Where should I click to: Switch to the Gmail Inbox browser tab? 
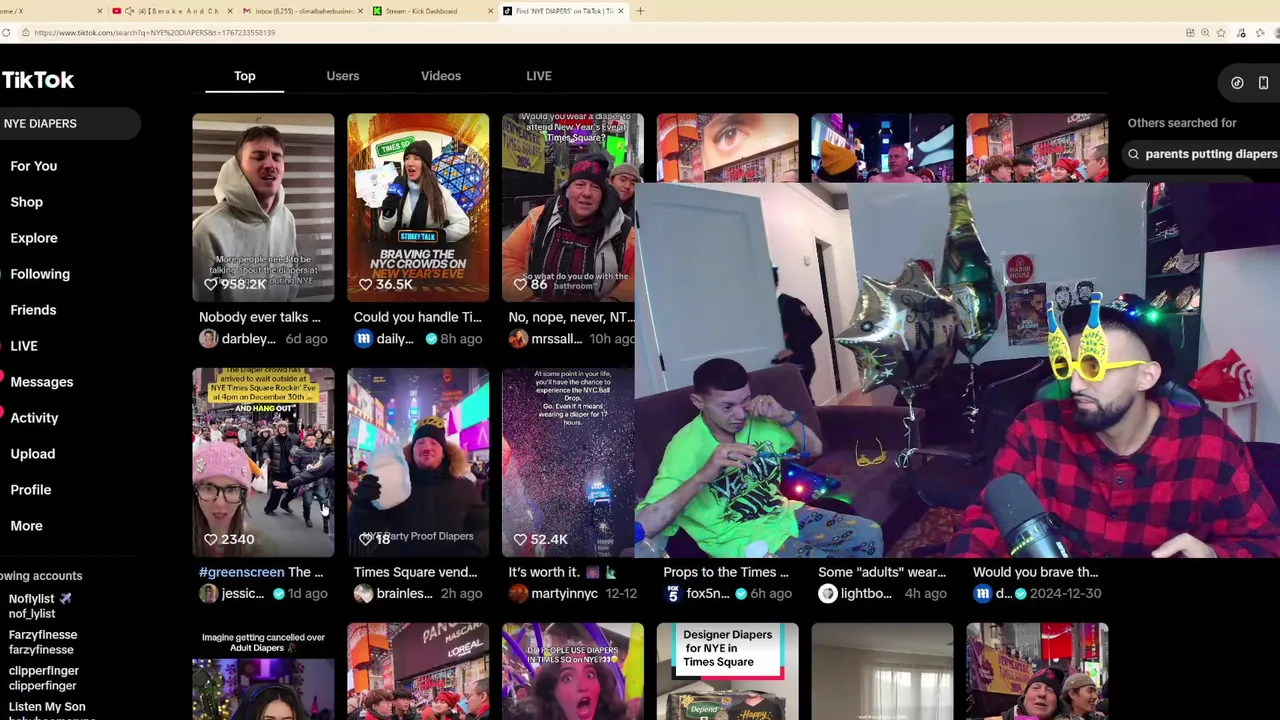click(300, 11)
